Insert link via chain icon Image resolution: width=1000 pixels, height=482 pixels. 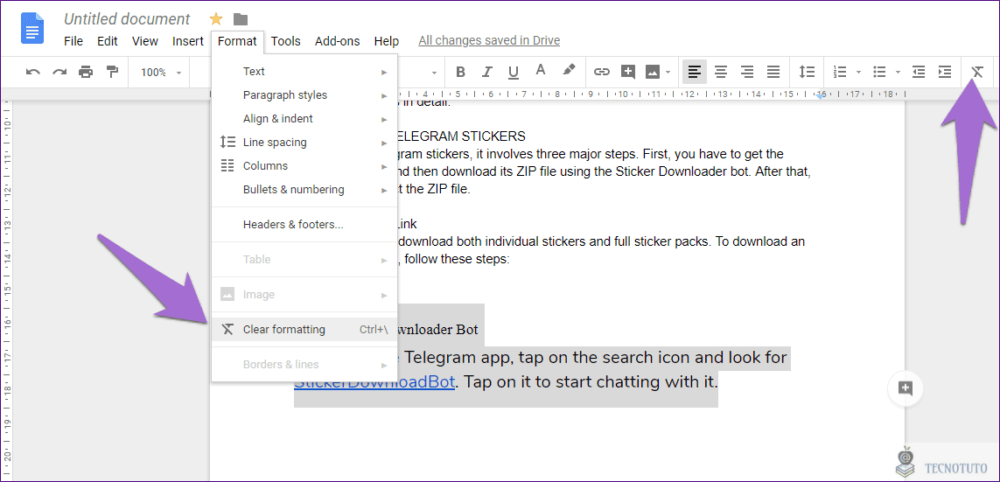point(601,72)
